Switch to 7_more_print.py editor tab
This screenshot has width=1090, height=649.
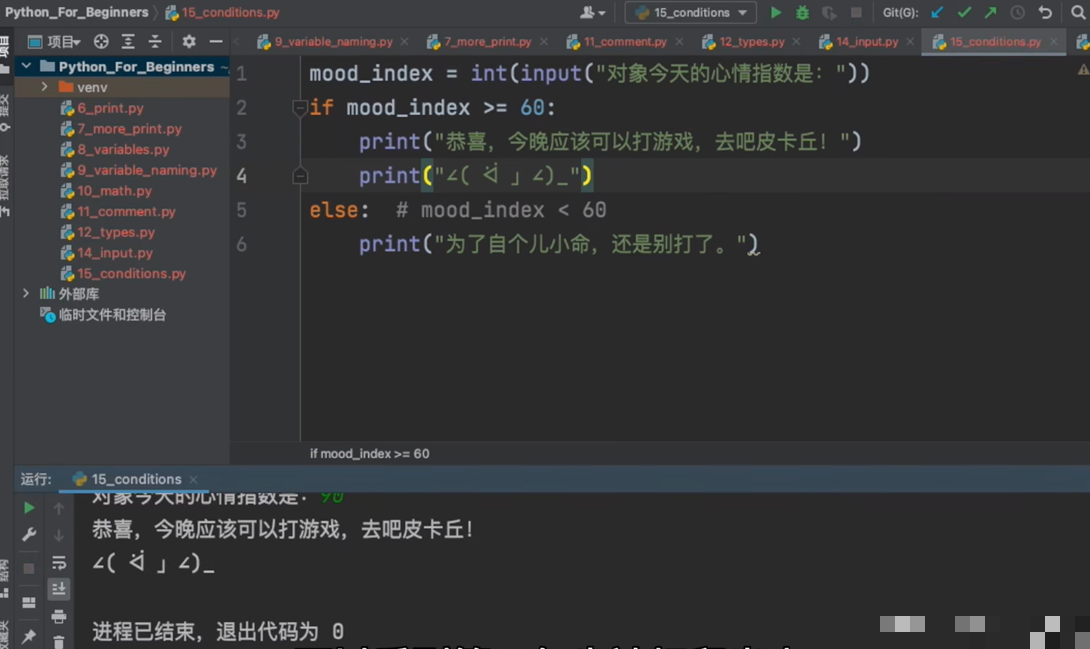point(487,42)
